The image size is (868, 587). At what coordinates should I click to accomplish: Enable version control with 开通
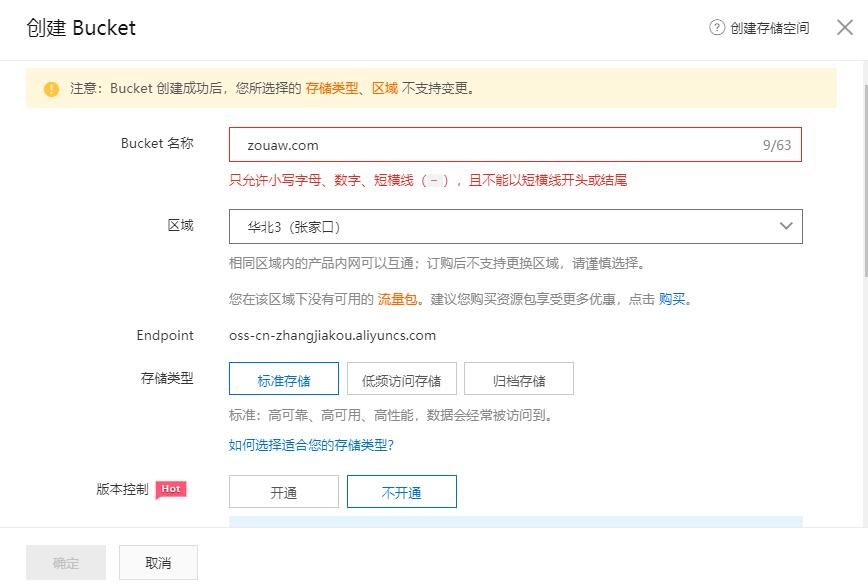click(284, 492)
